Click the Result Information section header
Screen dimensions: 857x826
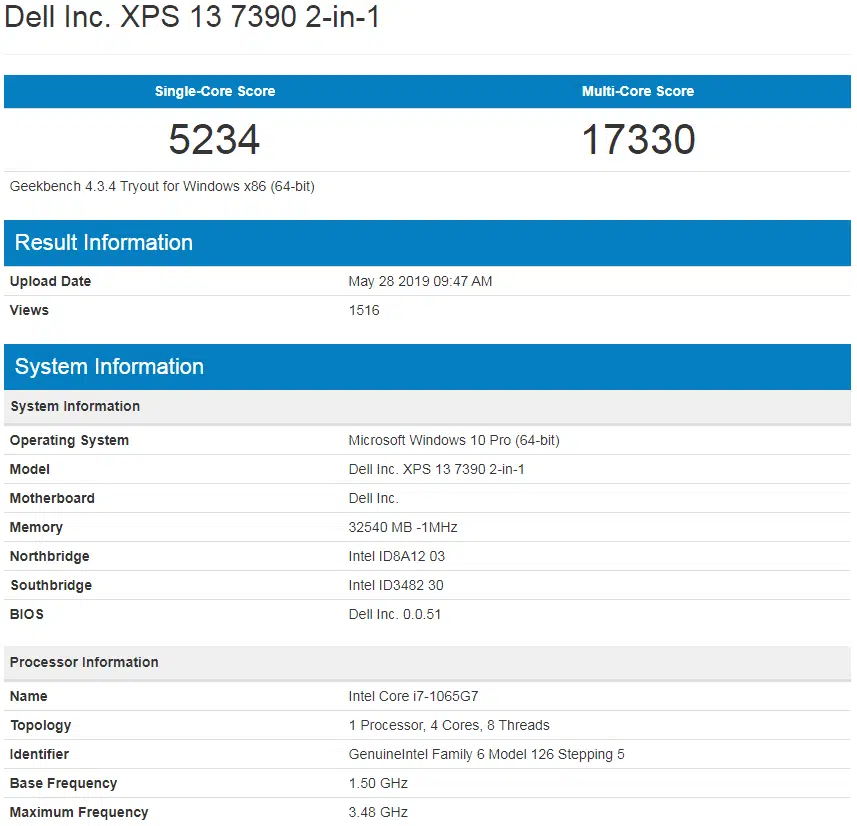coord(427,243)
